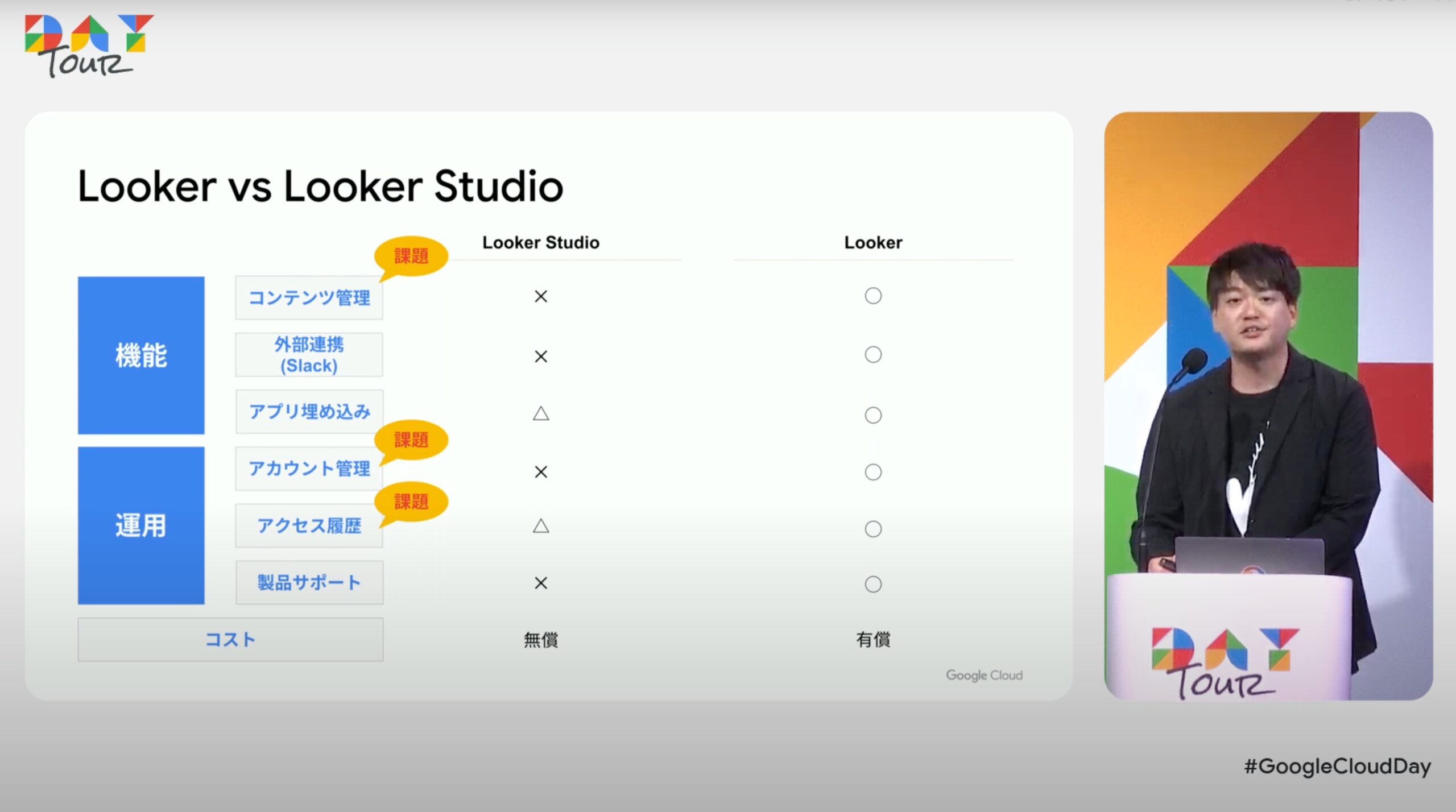
Task: Click the 外部連携 (Slack) label box
Action: coord(309,355)
